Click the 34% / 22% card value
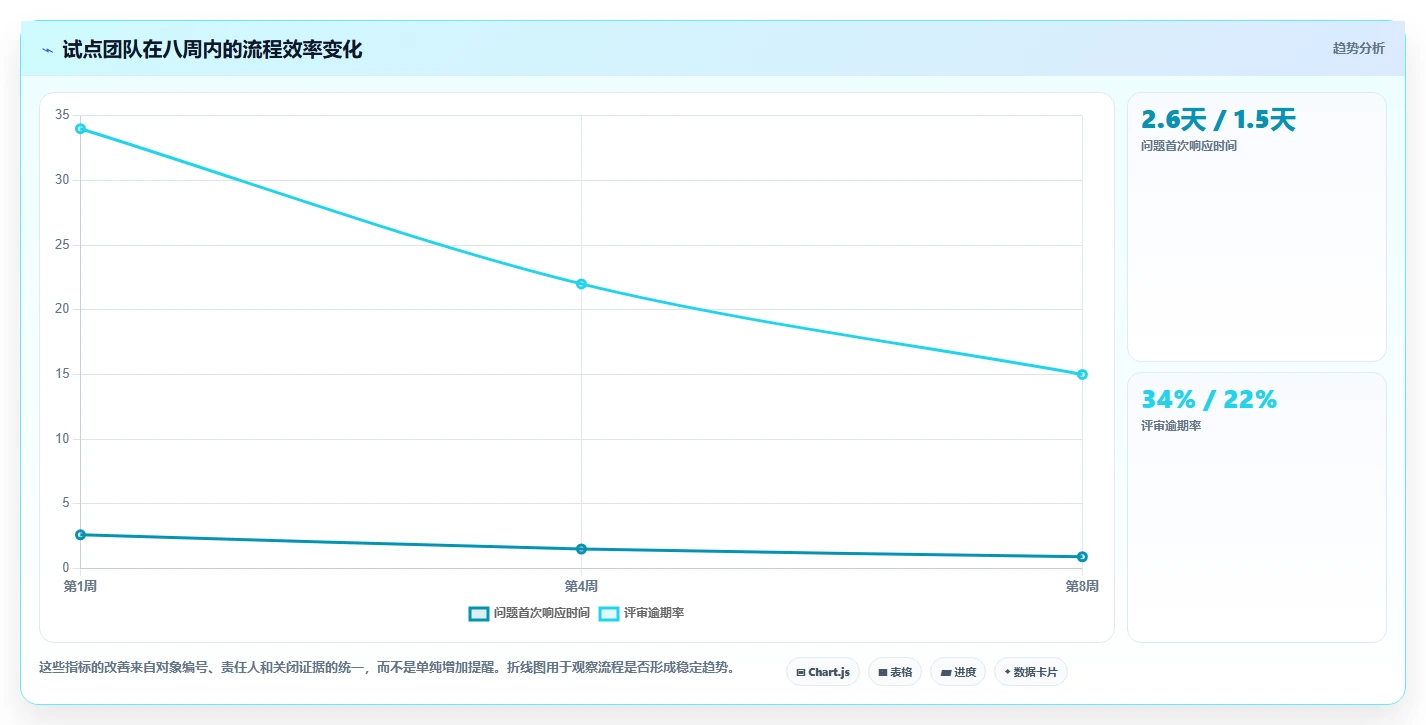Screen dimensions: 1426x725 point(1209,400)
